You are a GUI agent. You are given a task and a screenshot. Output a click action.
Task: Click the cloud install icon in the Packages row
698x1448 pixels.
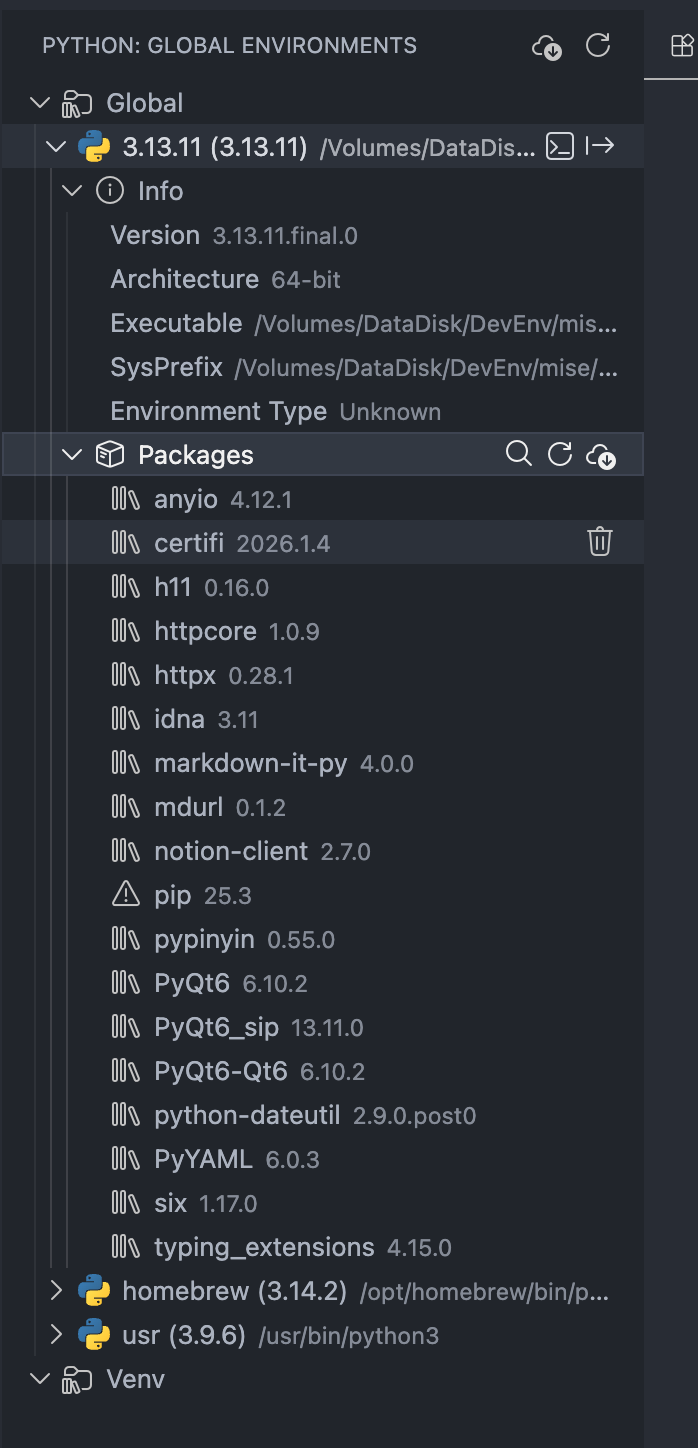tap(601, 455)
